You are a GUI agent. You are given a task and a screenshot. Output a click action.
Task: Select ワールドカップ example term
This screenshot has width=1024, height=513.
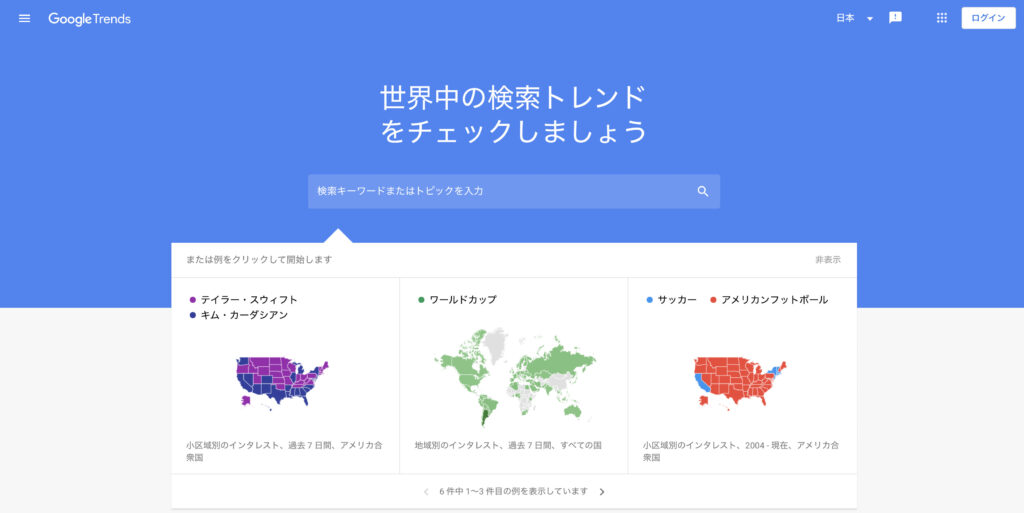pos(463,300)
